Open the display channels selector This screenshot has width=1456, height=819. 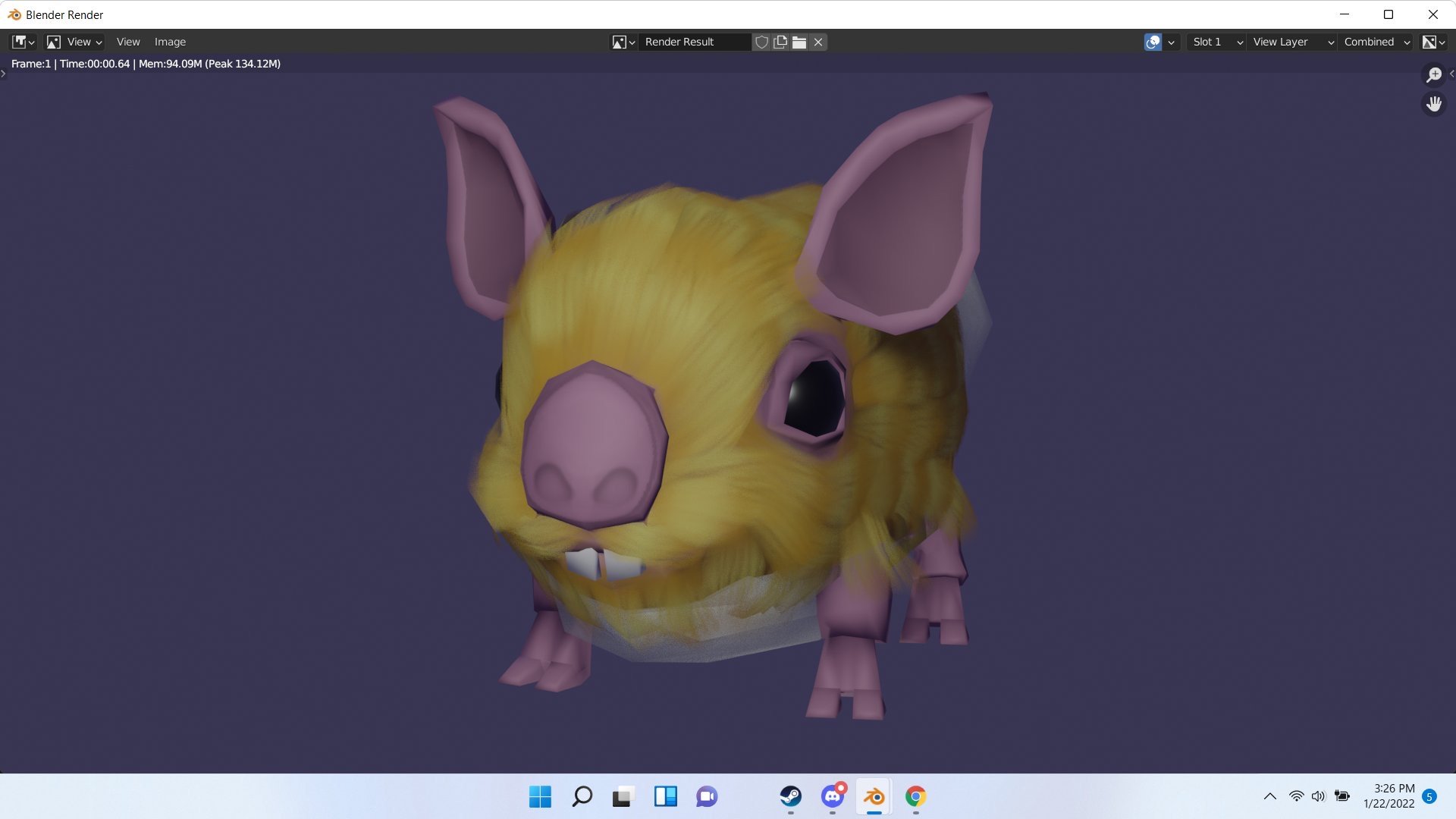(x=1433, y=42)
